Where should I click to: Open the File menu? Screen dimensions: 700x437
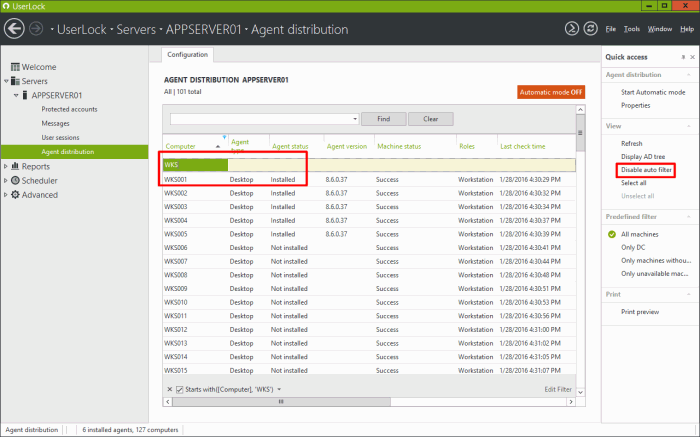coord(610,29)
